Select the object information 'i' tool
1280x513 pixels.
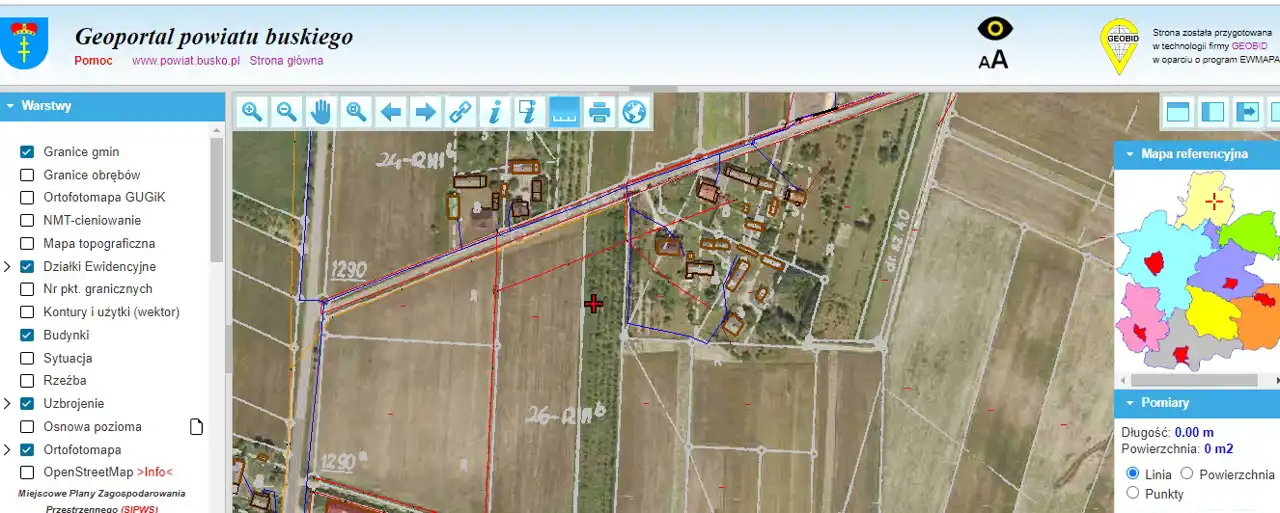click(x=495, y=112)
